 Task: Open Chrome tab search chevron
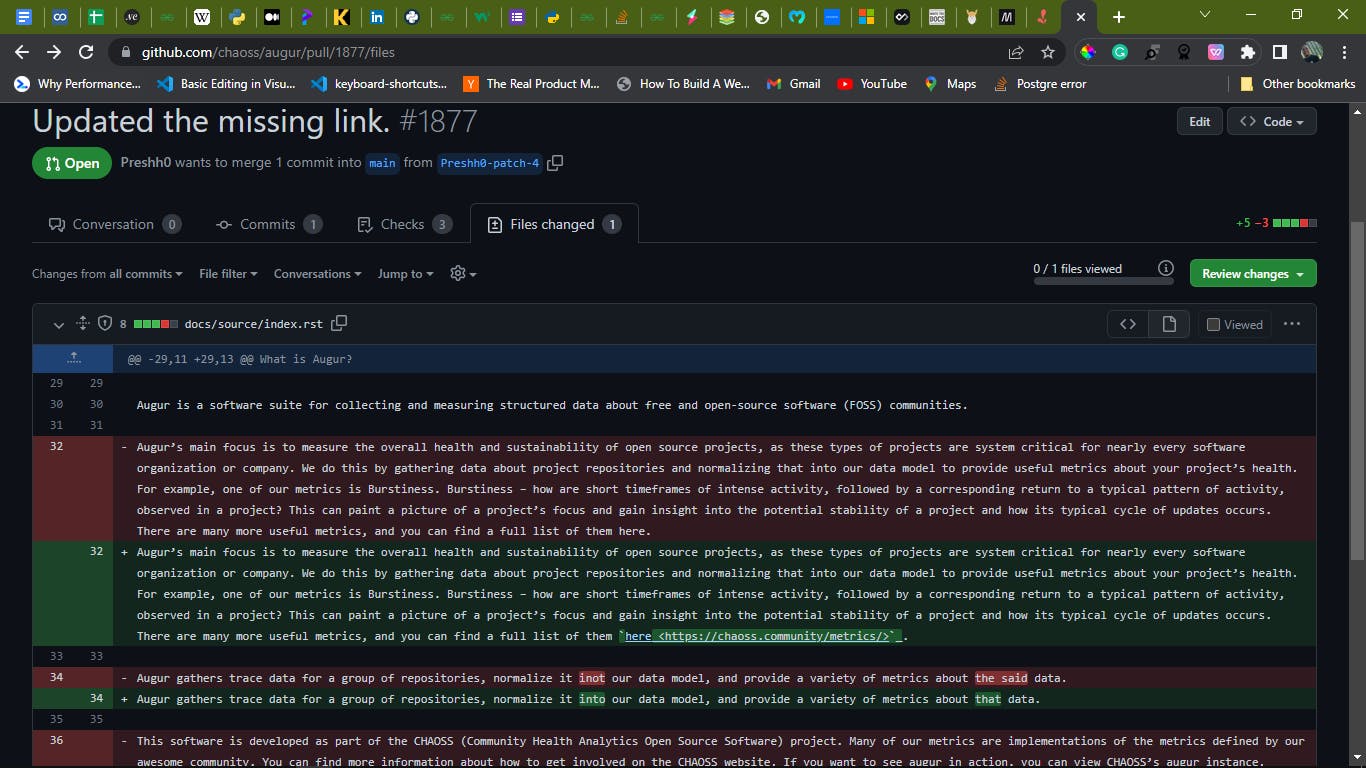(1204, 15)
